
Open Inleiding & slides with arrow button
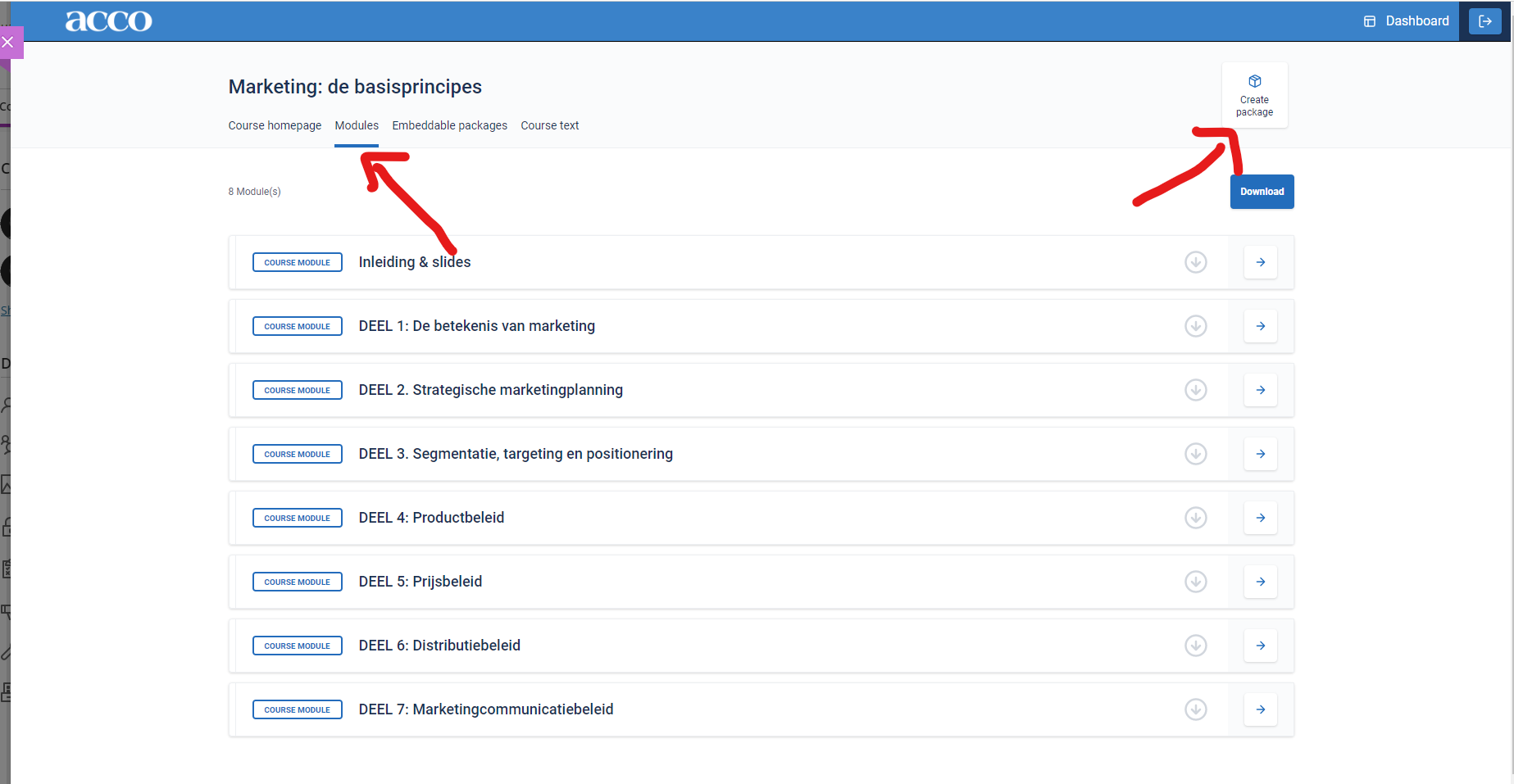click(x=1260, y=262)
